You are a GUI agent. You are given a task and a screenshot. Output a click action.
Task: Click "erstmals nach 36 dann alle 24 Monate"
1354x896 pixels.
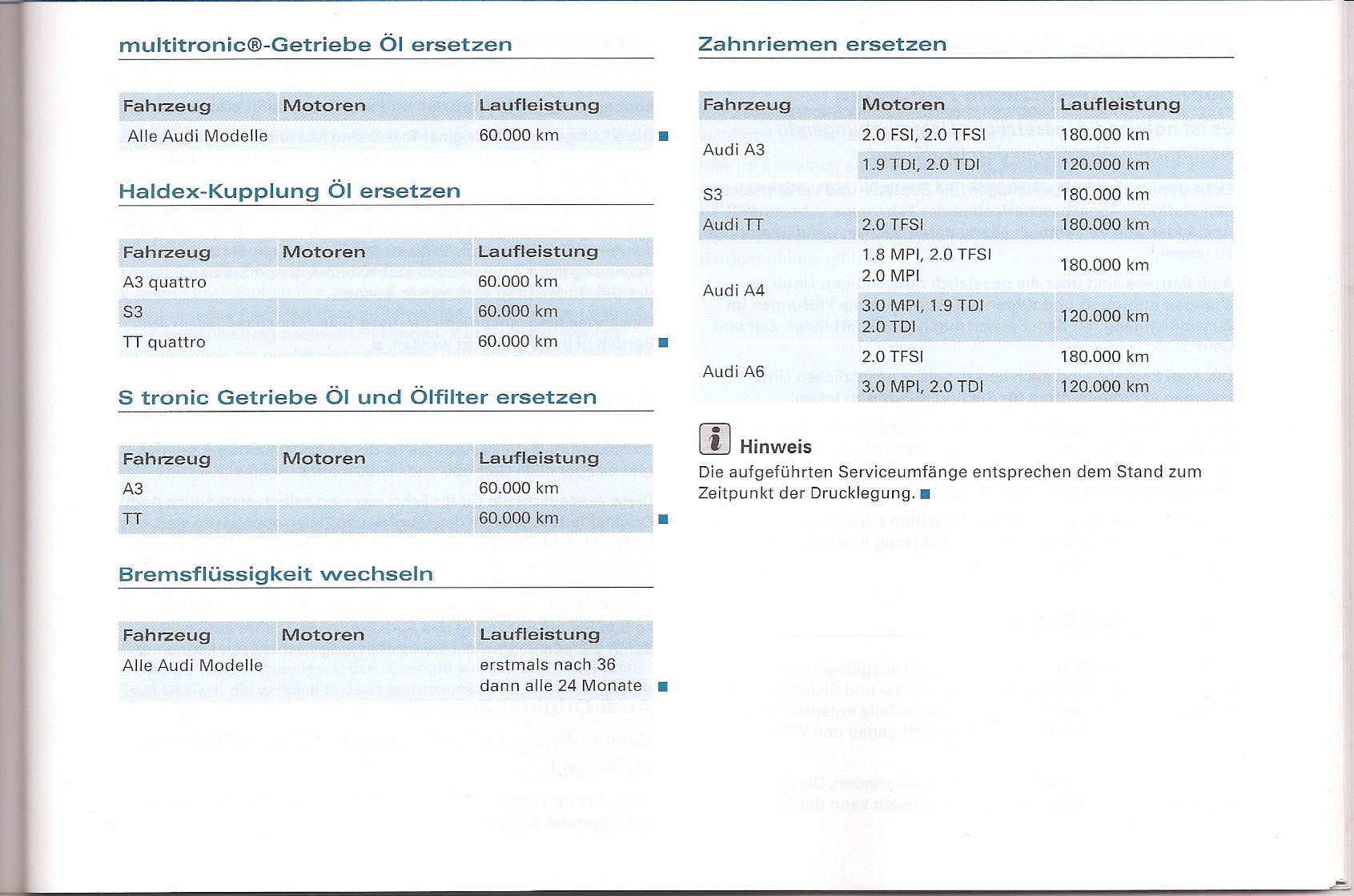pyautogui.click(x=560, y=675)
